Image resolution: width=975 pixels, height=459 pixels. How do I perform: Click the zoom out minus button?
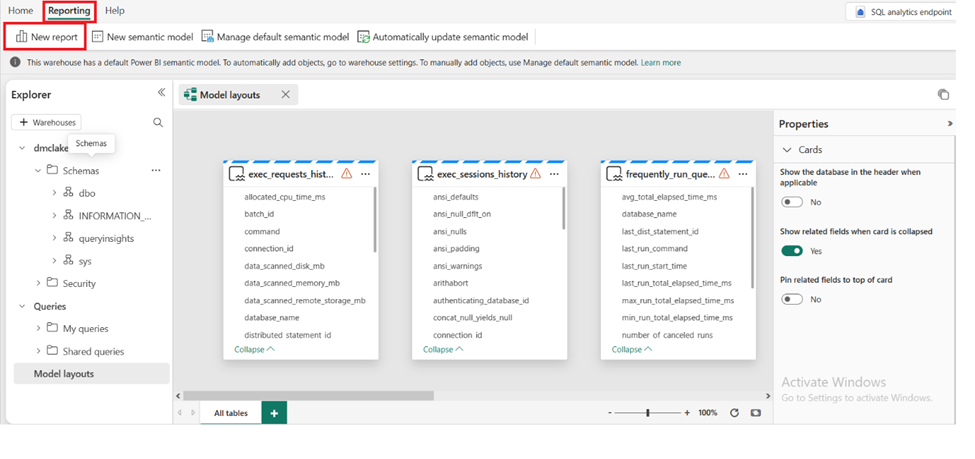pyautogui.click(x=609, y=413)
